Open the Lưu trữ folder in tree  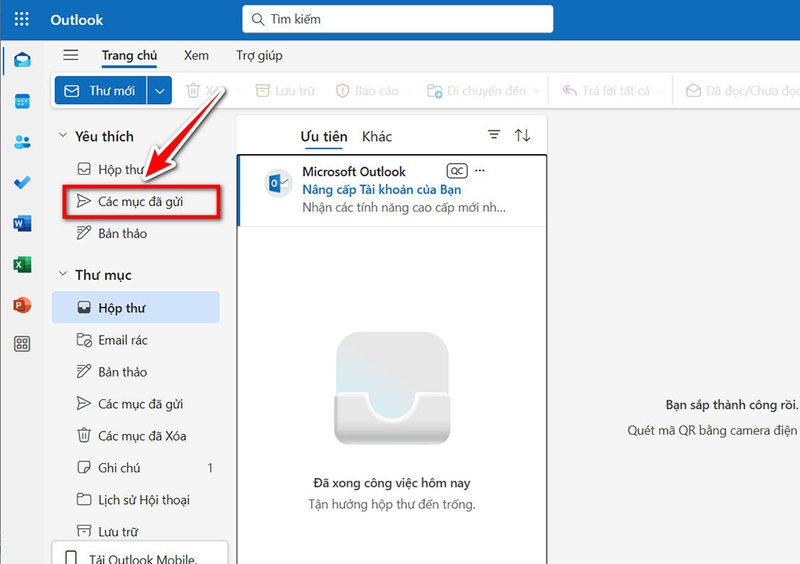[136, 531]
